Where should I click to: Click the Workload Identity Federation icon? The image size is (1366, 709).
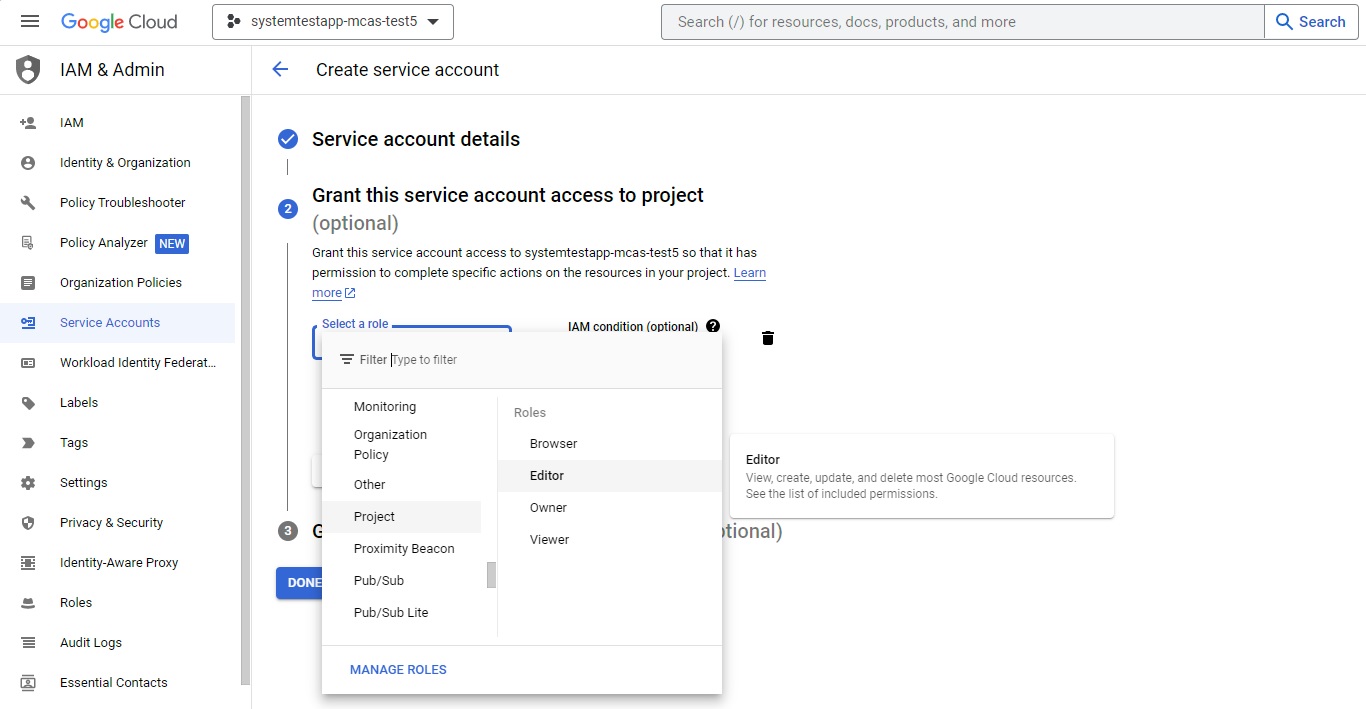click(28, 363)
